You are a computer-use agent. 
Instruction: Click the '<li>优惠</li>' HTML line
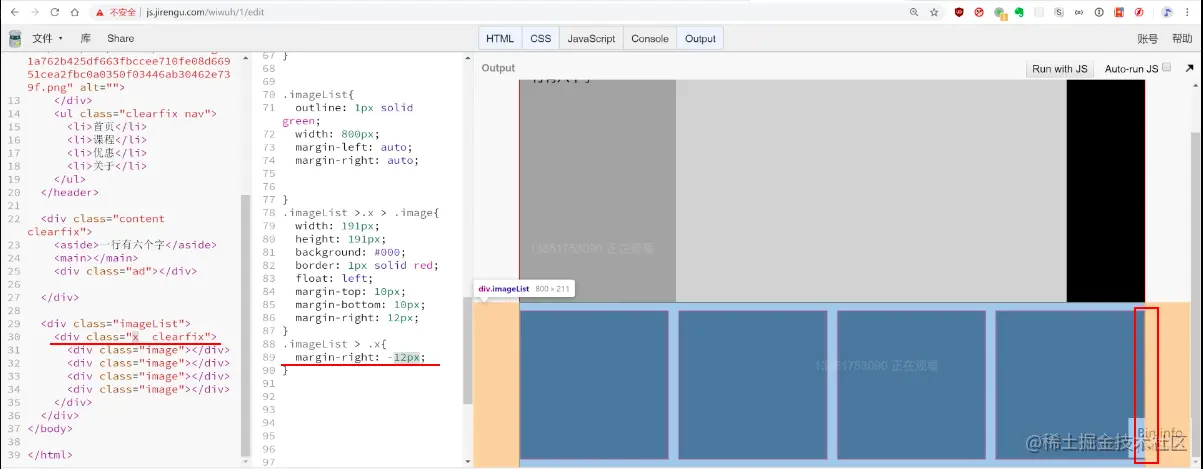click(x=107, y=153)
